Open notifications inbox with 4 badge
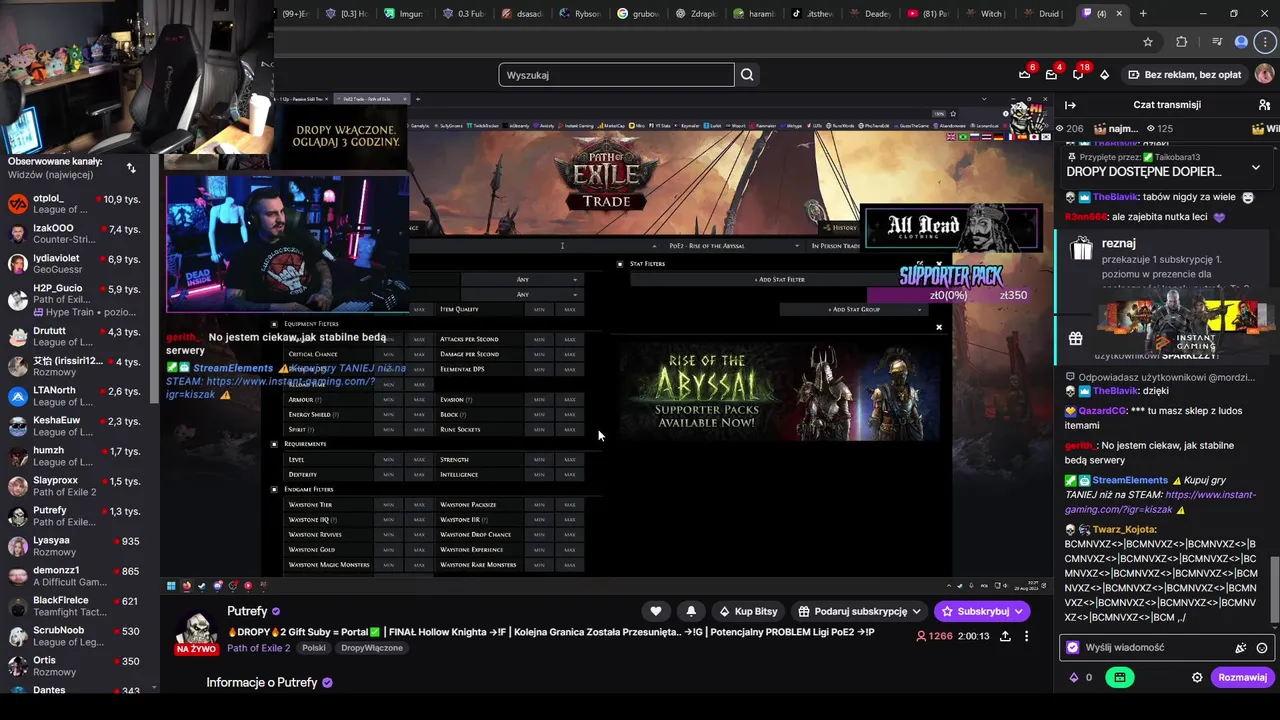Viewport: 1280px width, 720px height. (1051, 74)
